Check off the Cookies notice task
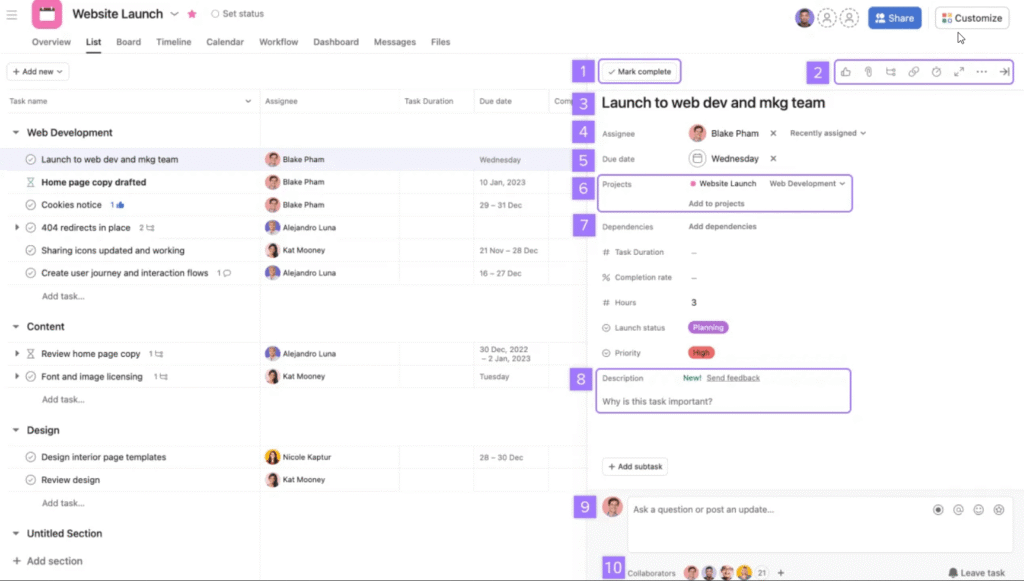This screenshot has height=581, width=1024. 31,205
